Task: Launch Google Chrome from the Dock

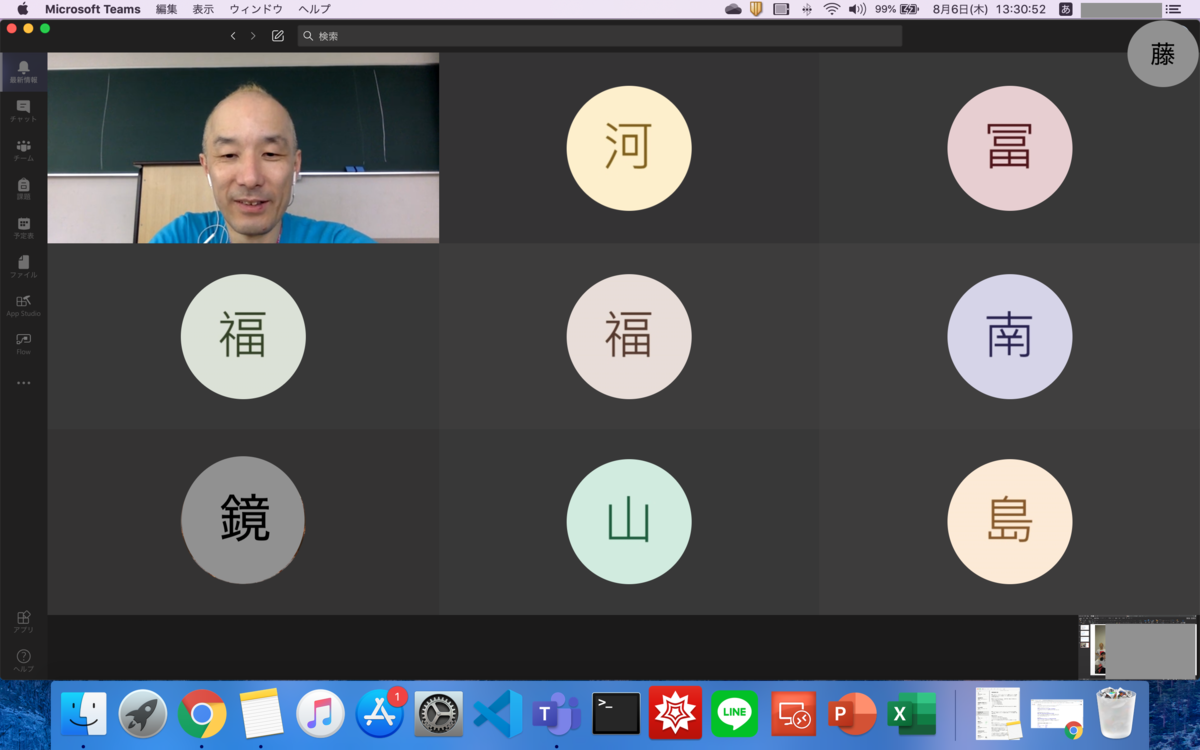Action: click(202, 715)
